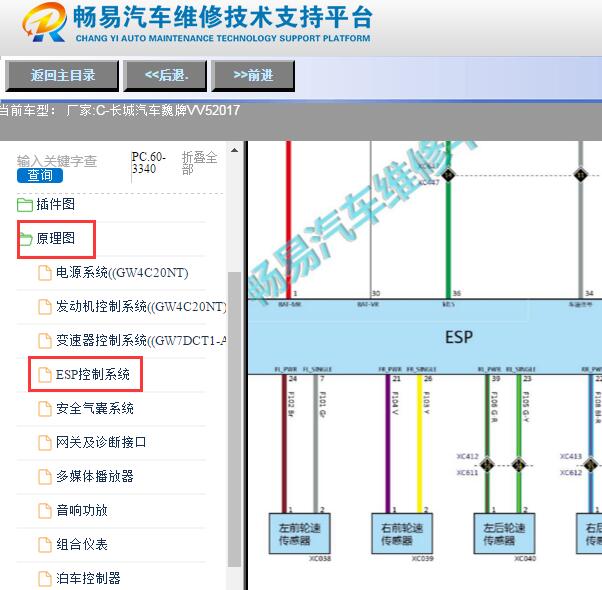Click the 折叠全部 collapse all link
This screenshot has height=590, width=602.
[x=199, y=163]
